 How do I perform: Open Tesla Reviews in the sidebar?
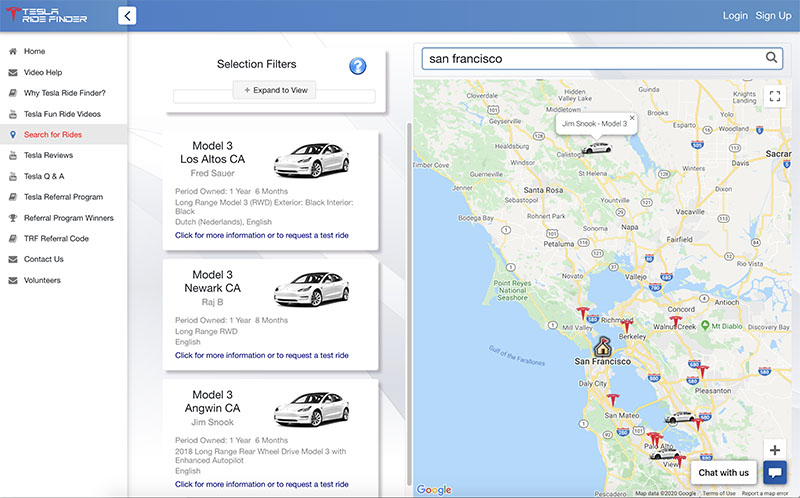pyautogui.click(x=48, y=155)
